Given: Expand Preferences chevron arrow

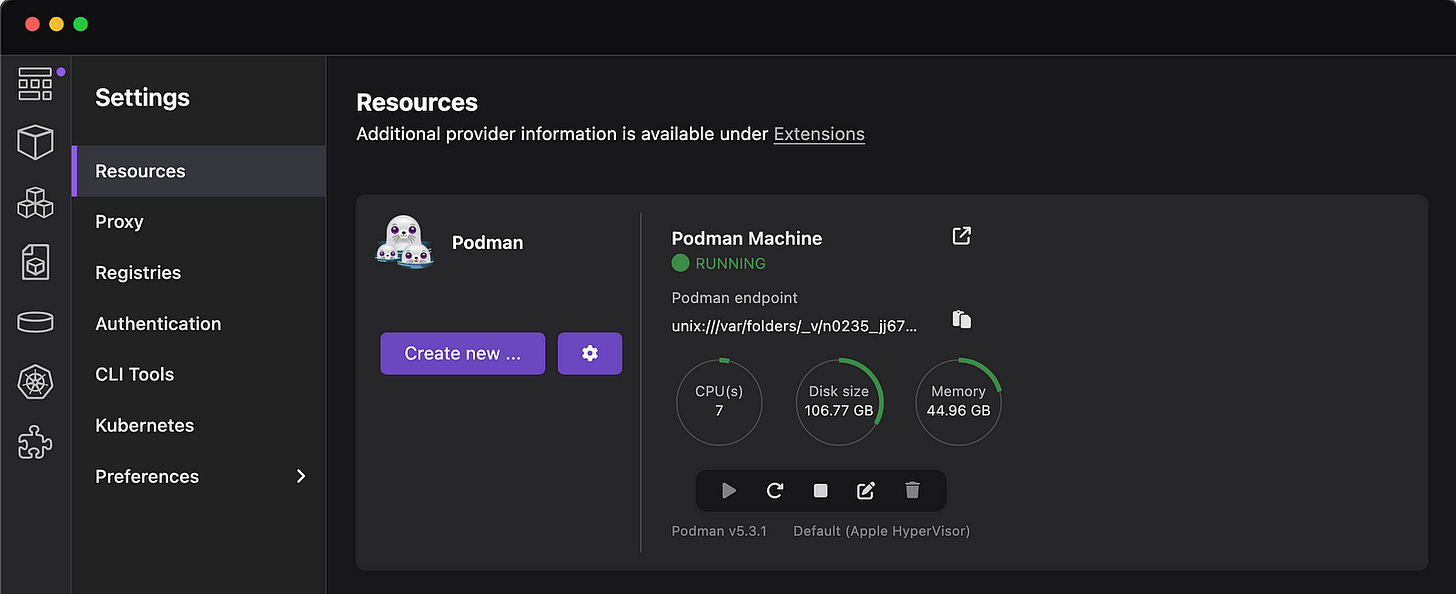Looking at the screenshot, I should pyautogui.click(x=301, y=476).
